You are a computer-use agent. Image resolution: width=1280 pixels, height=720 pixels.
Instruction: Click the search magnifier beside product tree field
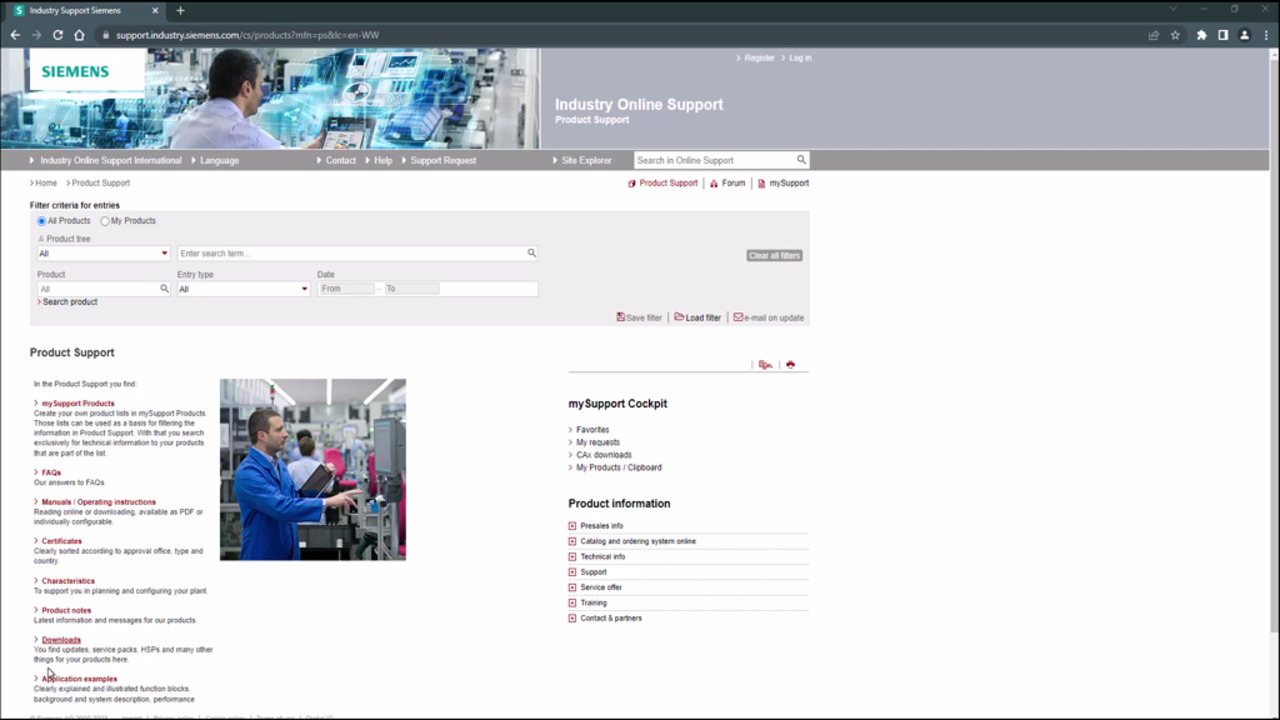pyautogui.click(x=531, y=253)
